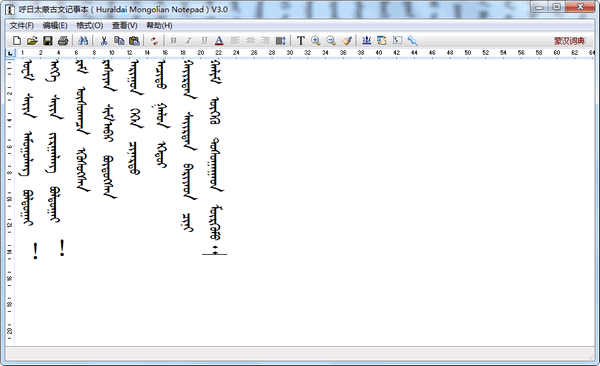Viewport: 600px width, 366px height.
Task: Toggle bold formatting with the B icon
Action: [173, 41]
